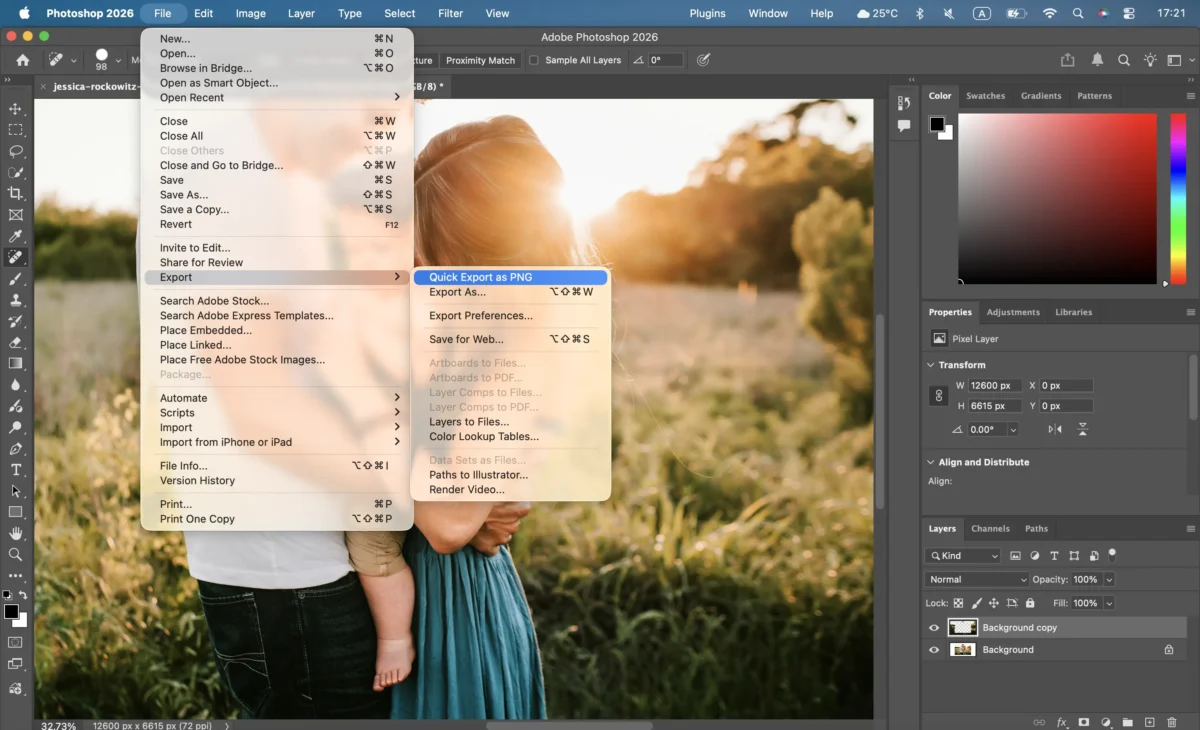Choose Quick Export as PNG
1200x730 pixels.
pyautogui.click(x=510, y=278)
